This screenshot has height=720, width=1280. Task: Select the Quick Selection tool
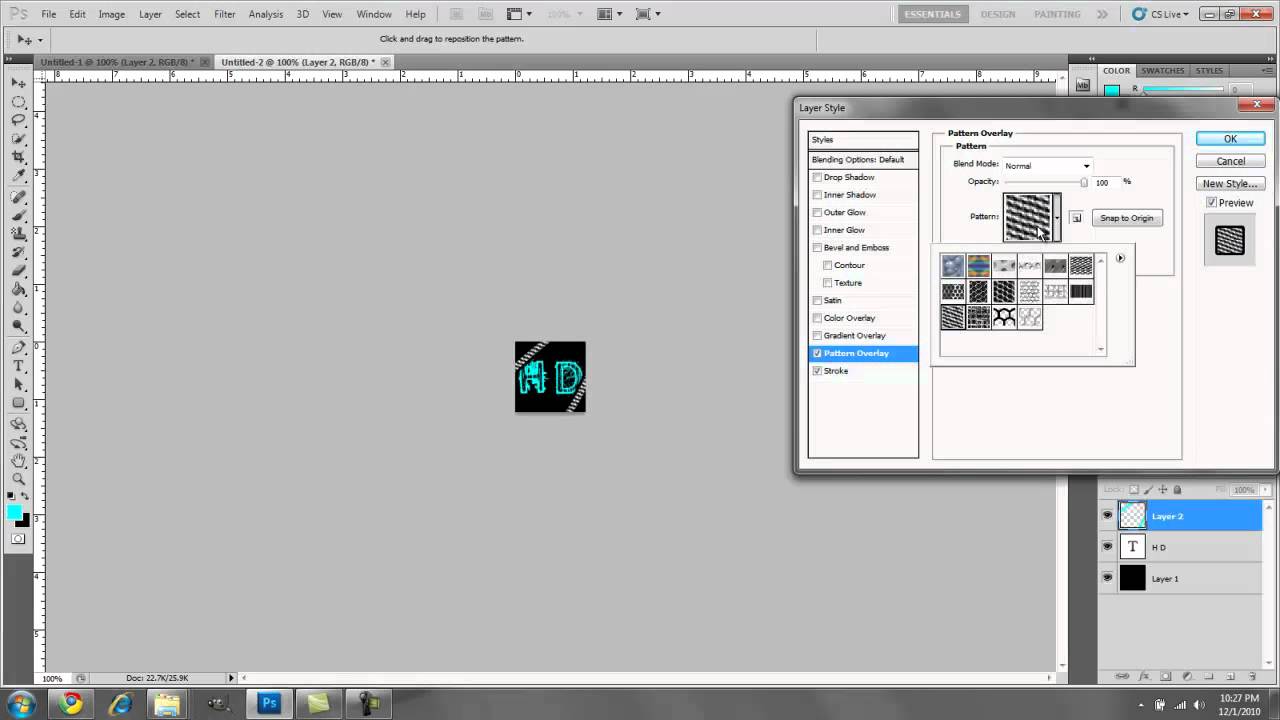19,139
